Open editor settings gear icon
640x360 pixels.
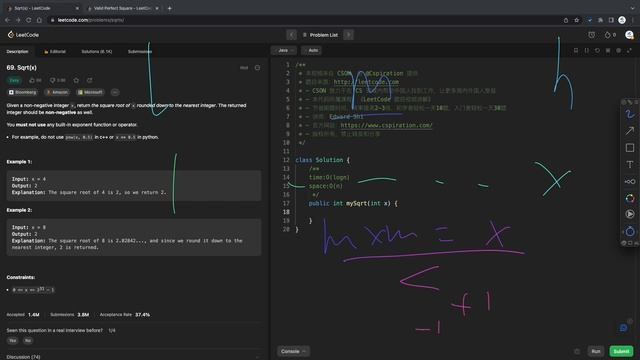(x=618, y=50)
